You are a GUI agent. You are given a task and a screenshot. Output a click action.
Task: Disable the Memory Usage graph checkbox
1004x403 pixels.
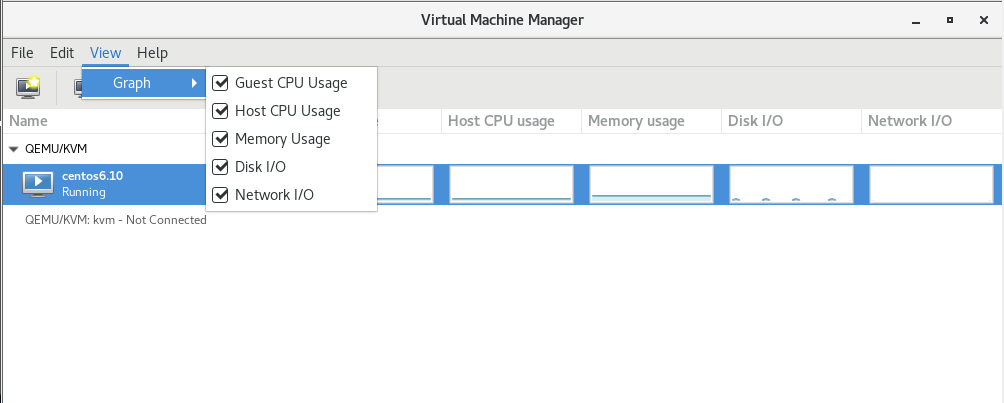click(219, 139)
